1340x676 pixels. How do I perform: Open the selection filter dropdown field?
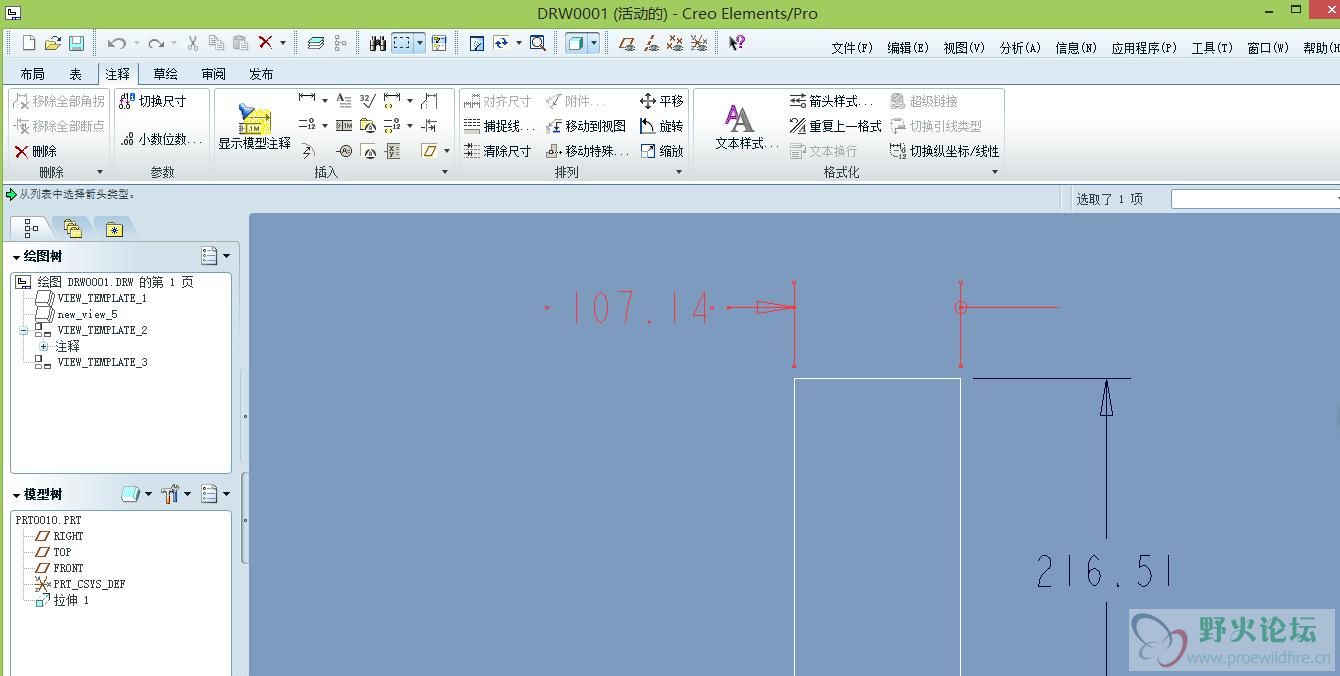(x=1255, y=199)
